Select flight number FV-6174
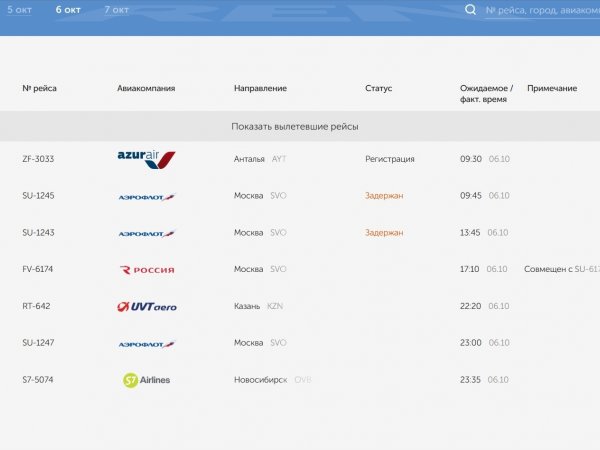 pyautogui.click(x=38, y=269)
